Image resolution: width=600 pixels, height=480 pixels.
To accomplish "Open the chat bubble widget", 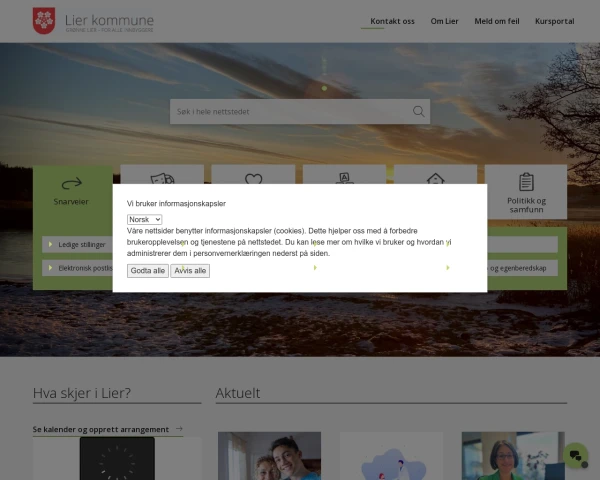I will [x=575, y=455].
